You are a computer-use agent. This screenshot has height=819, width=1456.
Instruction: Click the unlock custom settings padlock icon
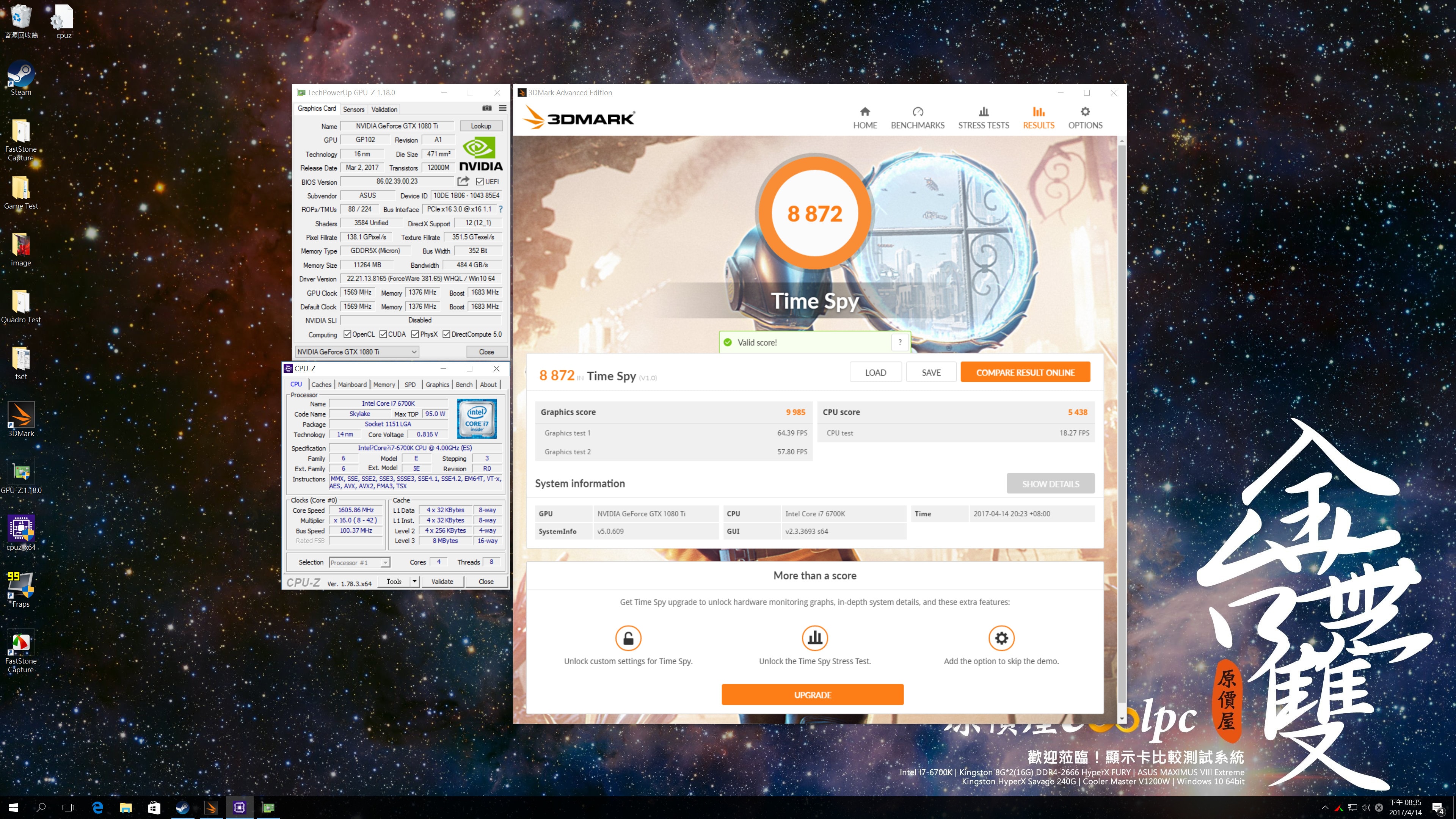coord(628,638)
